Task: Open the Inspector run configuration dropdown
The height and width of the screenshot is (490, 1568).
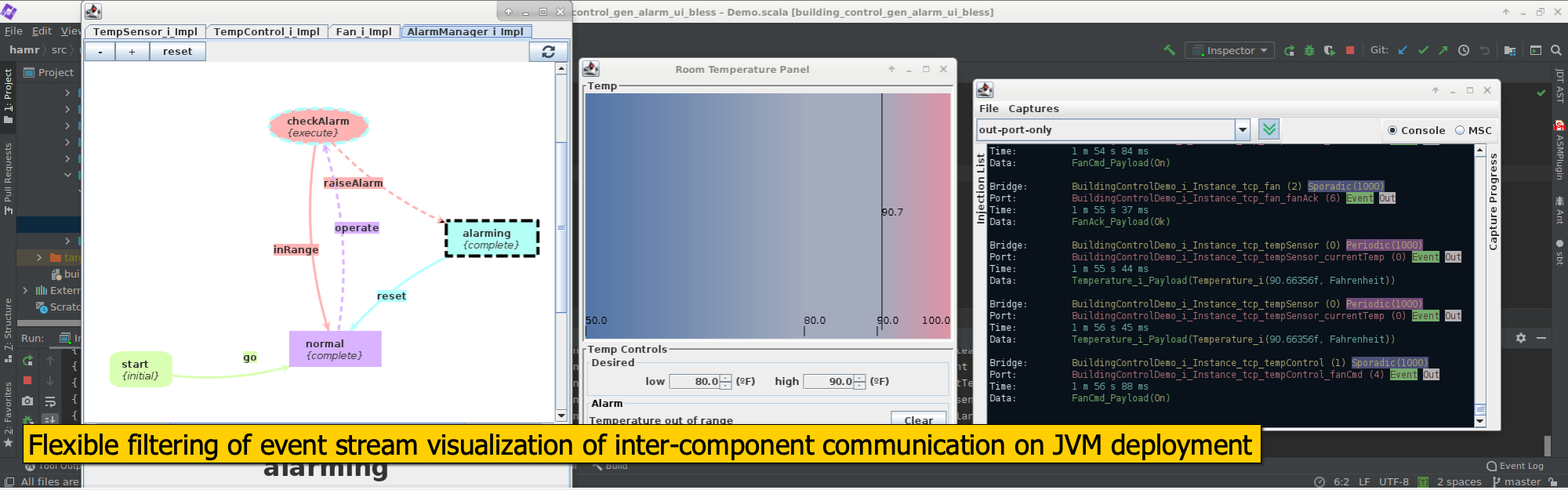Action: tap(1229, 50)
